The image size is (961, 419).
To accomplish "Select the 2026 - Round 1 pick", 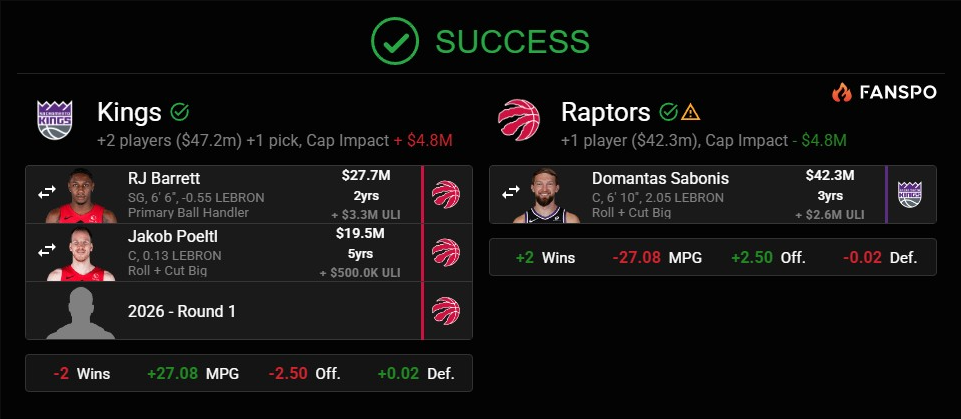I will [182, 311].
